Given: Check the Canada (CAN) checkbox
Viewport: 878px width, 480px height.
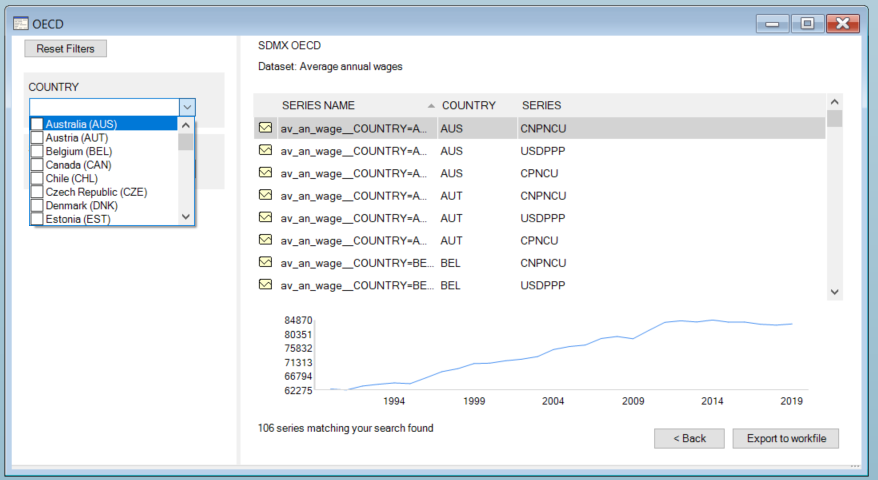Looking at the screenshot, I should (37, 165).
